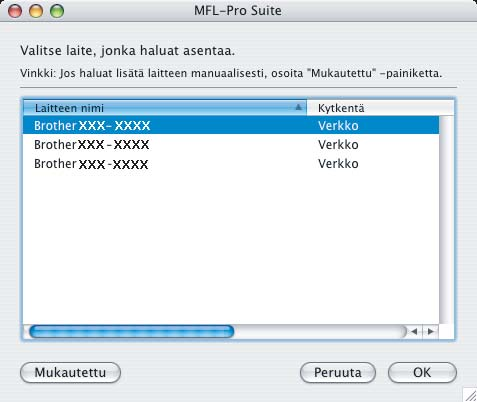The image size is (477, 402).
Task: Click the scroll right arrow
Action: pyautogui.click(x=431, y=332)
